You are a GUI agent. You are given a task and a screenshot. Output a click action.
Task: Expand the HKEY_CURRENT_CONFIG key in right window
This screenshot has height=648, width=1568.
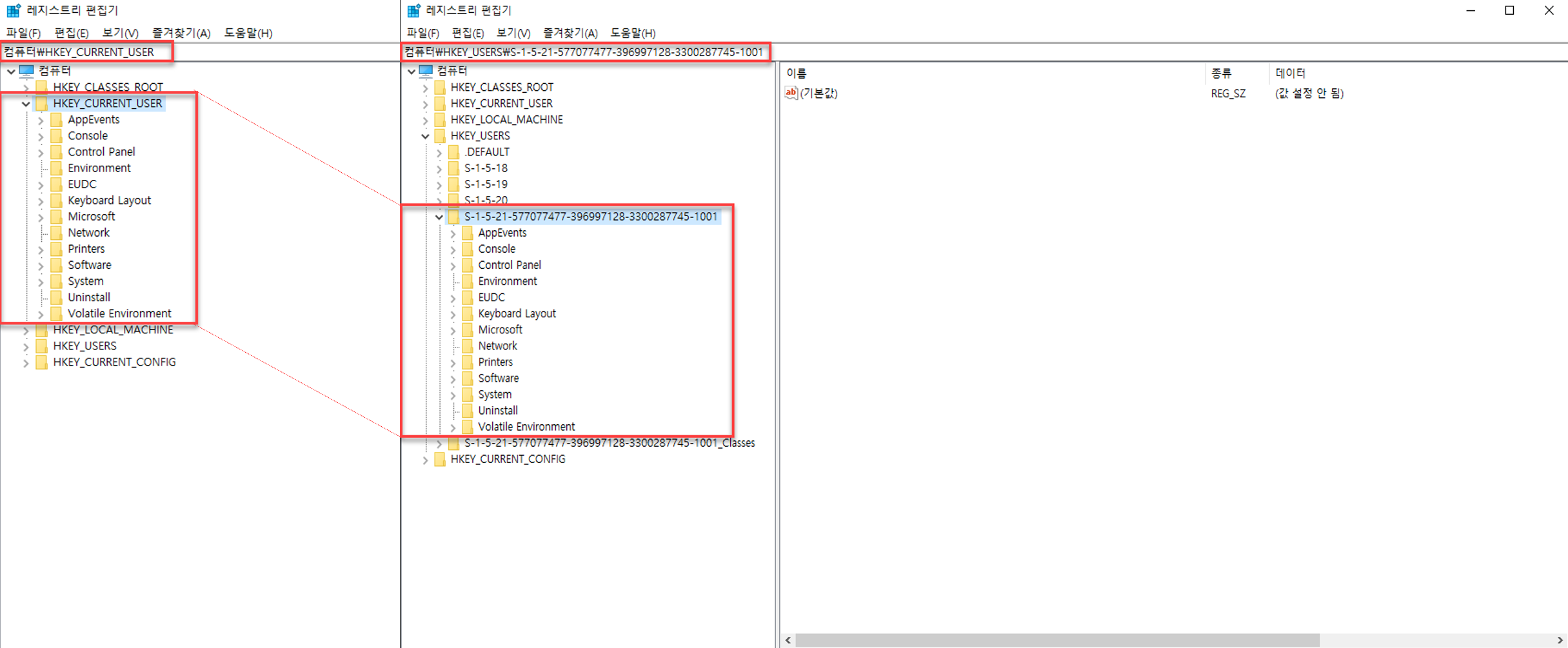(425, 459)
